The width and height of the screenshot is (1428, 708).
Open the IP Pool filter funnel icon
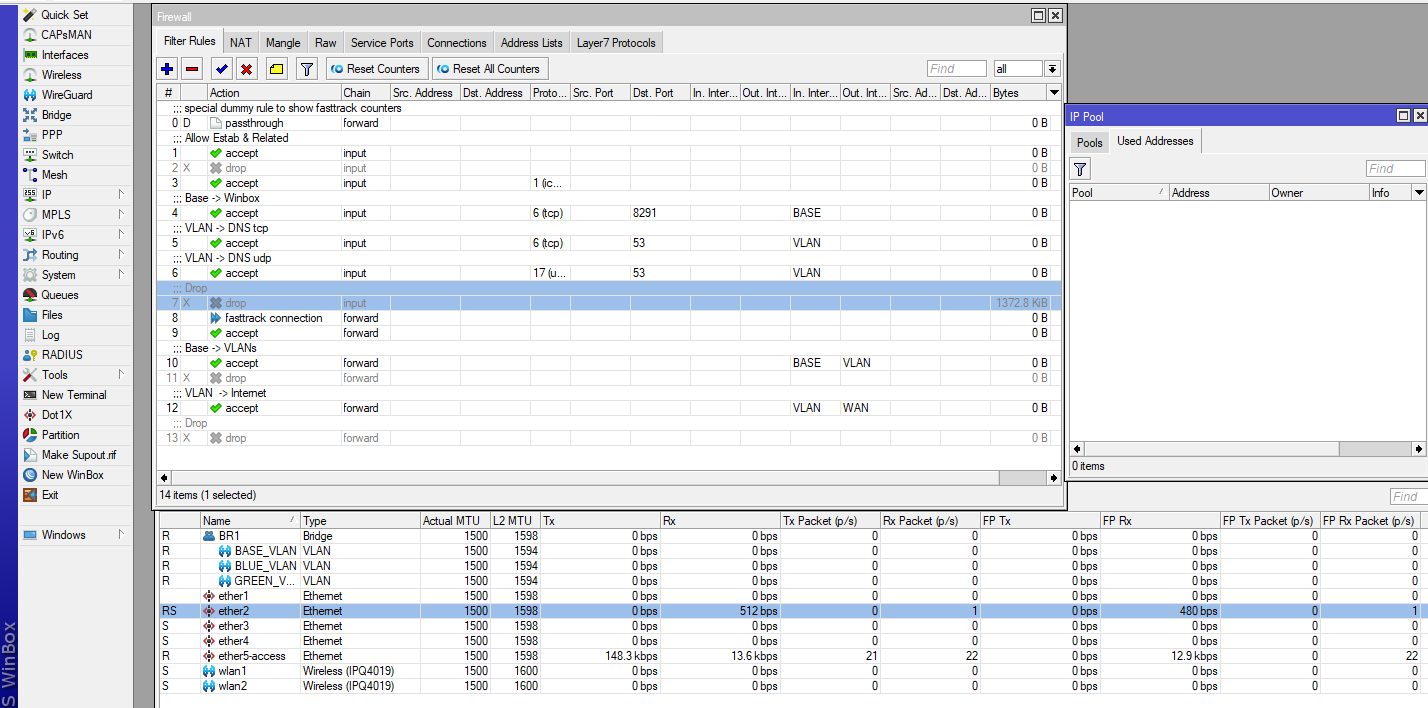click(1080, 169)
